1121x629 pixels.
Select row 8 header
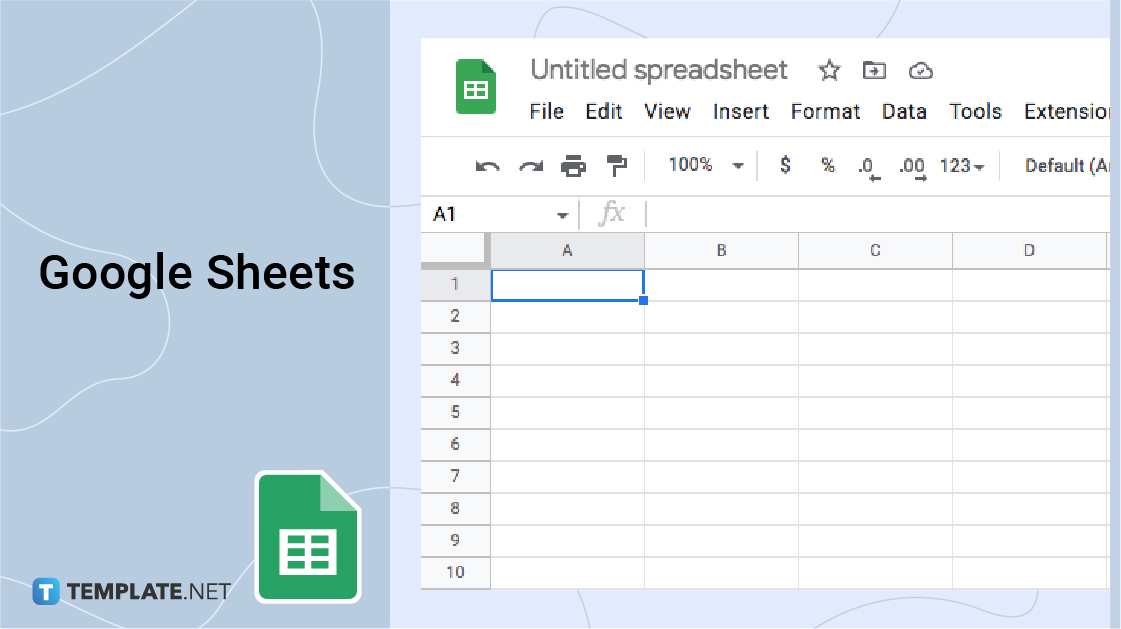[x=455, y=509]
